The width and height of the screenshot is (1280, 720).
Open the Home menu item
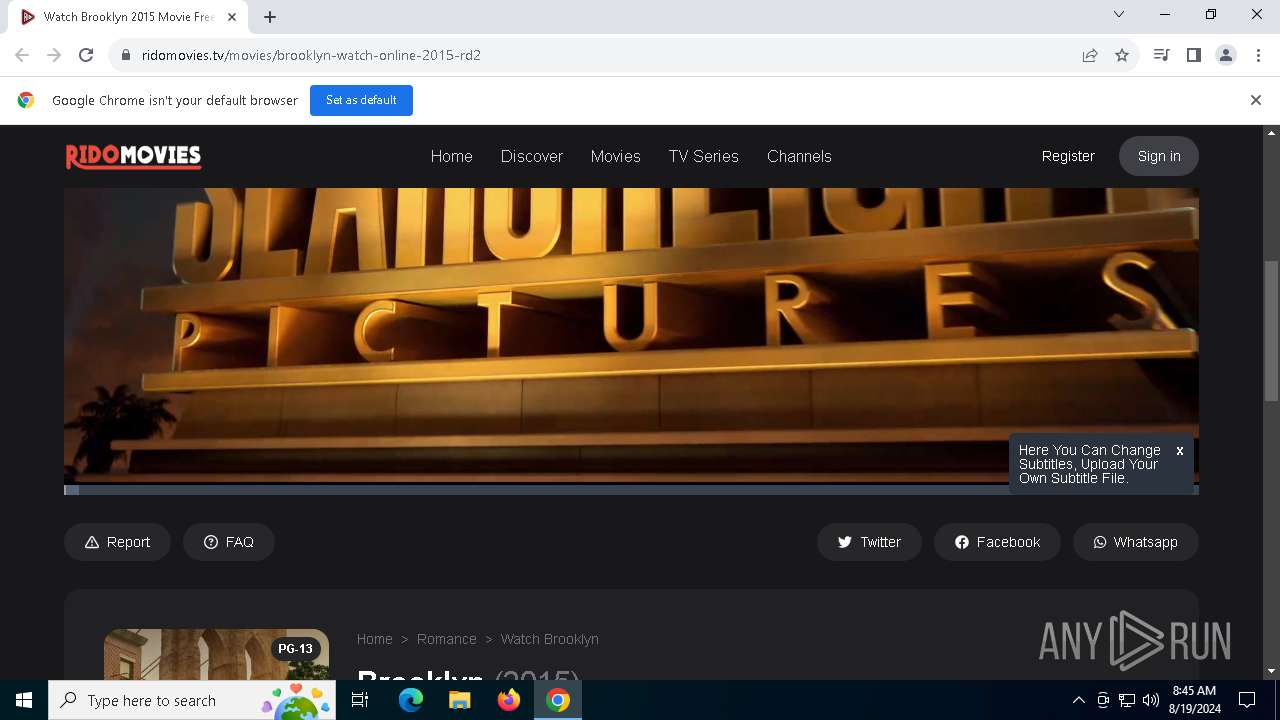(451, 156)
